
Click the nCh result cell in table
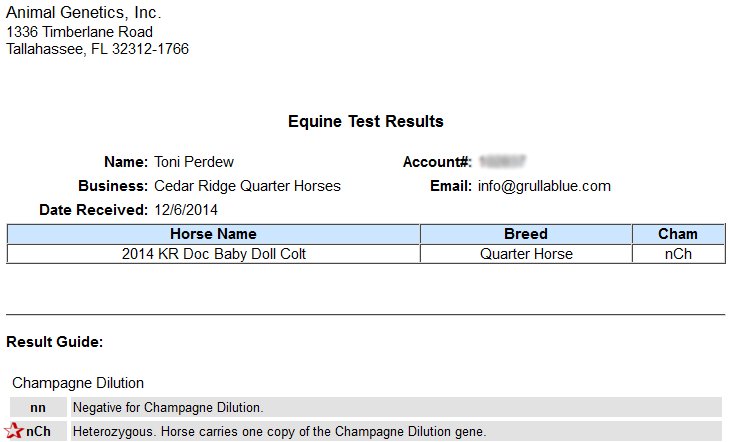(x=678, y=254)
